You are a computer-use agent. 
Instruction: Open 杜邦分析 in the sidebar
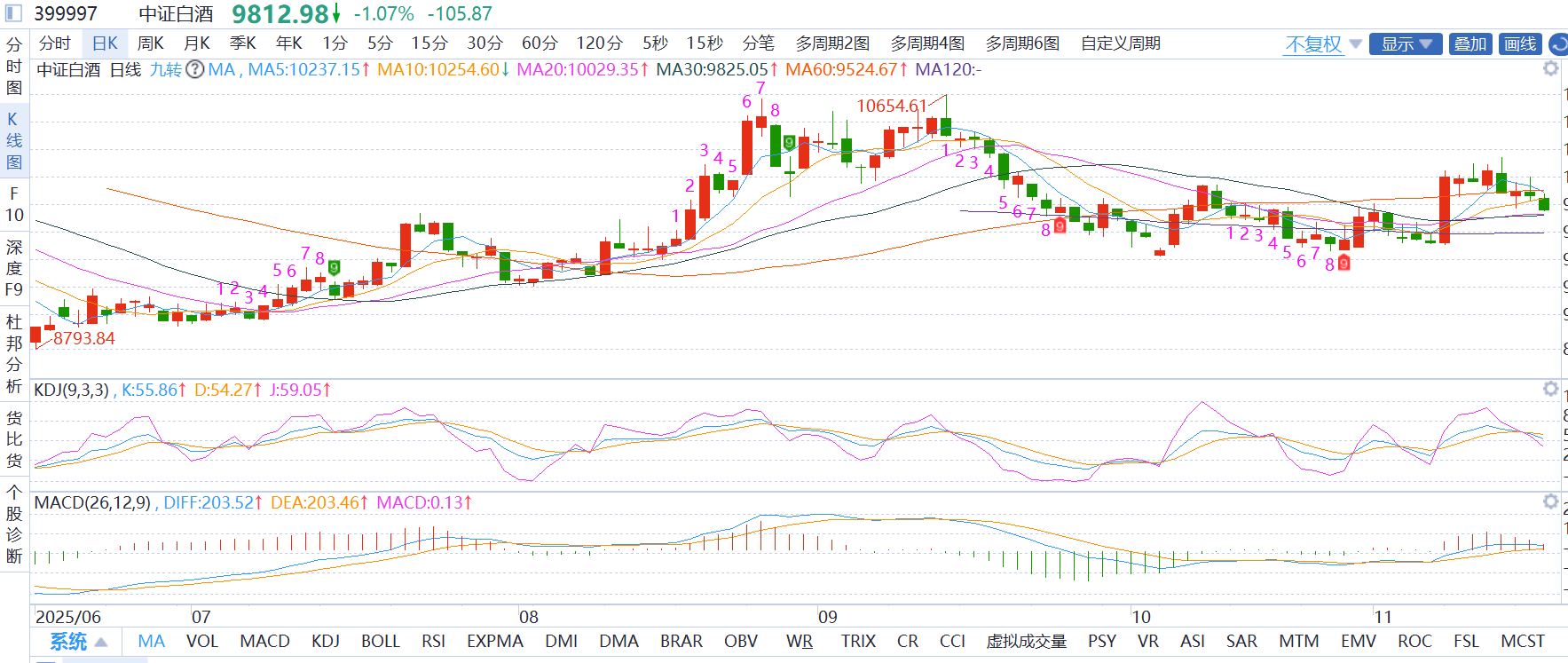point(13,353)
